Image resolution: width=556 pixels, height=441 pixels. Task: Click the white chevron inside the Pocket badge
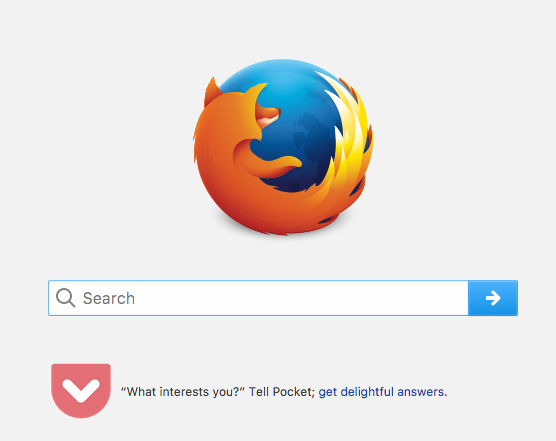[81, 390]
